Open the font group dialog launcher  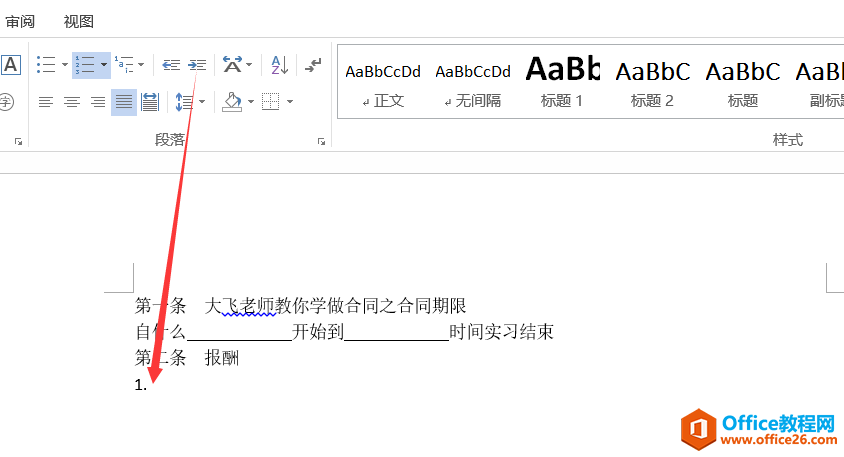(18, 142)
